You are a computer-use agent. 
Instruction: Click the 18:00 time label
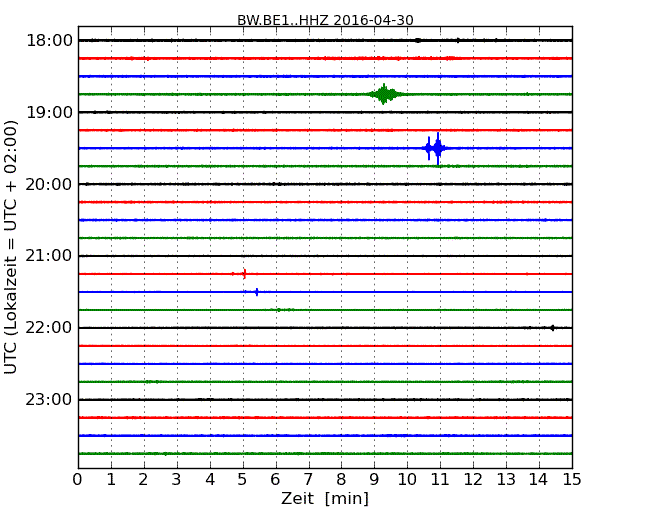coord(49,41)
